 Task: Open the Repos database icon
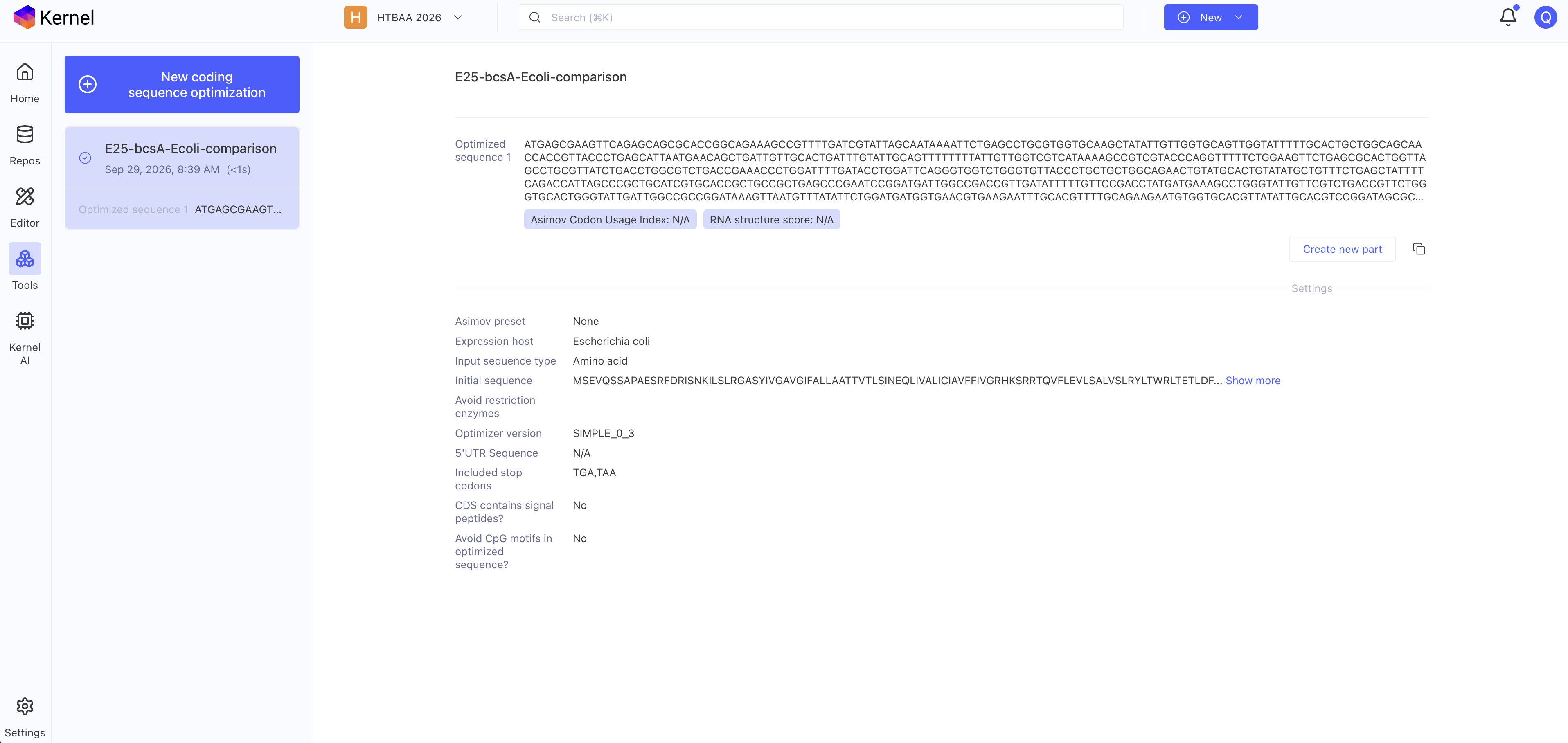click(25, 135)
